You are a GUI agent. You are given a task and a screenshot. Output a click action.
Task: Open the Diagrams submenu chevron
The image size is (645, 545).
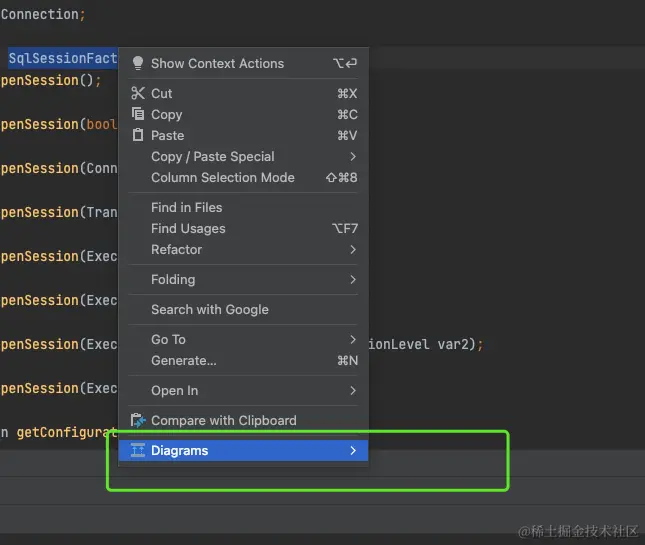(x=353, y=450)
